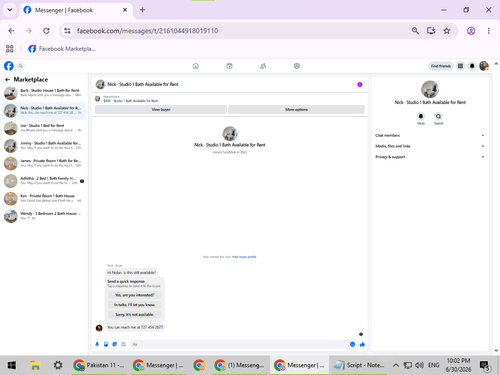Click Find friends button
This screenshot has height=375, width=500.
(440, 66)
